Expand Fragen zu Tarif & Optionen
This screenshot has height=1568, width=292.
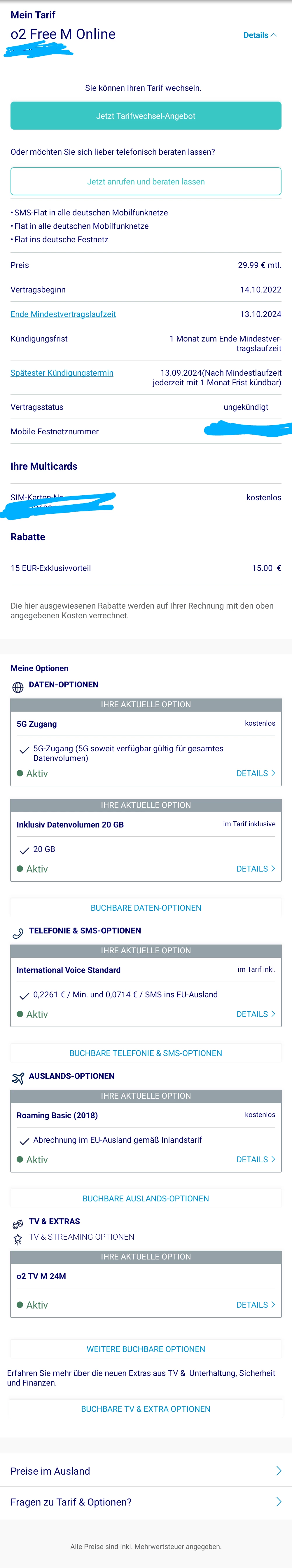click(x=278, y=1502)
